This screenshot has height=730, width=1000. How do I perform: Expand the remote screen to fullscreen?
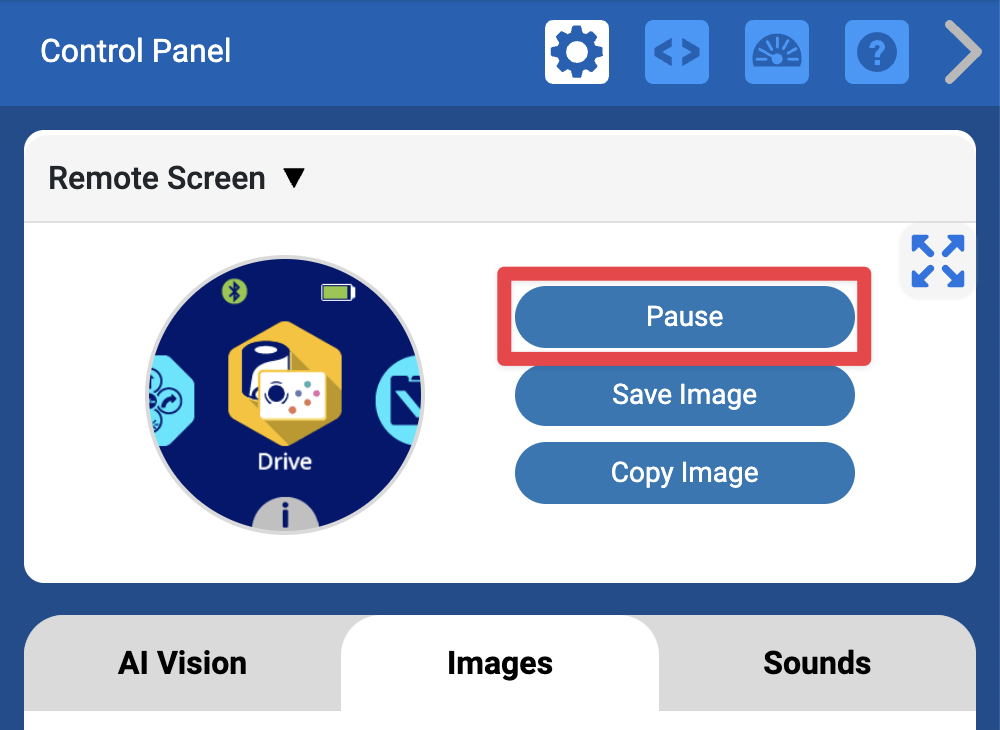coord(937,261)
